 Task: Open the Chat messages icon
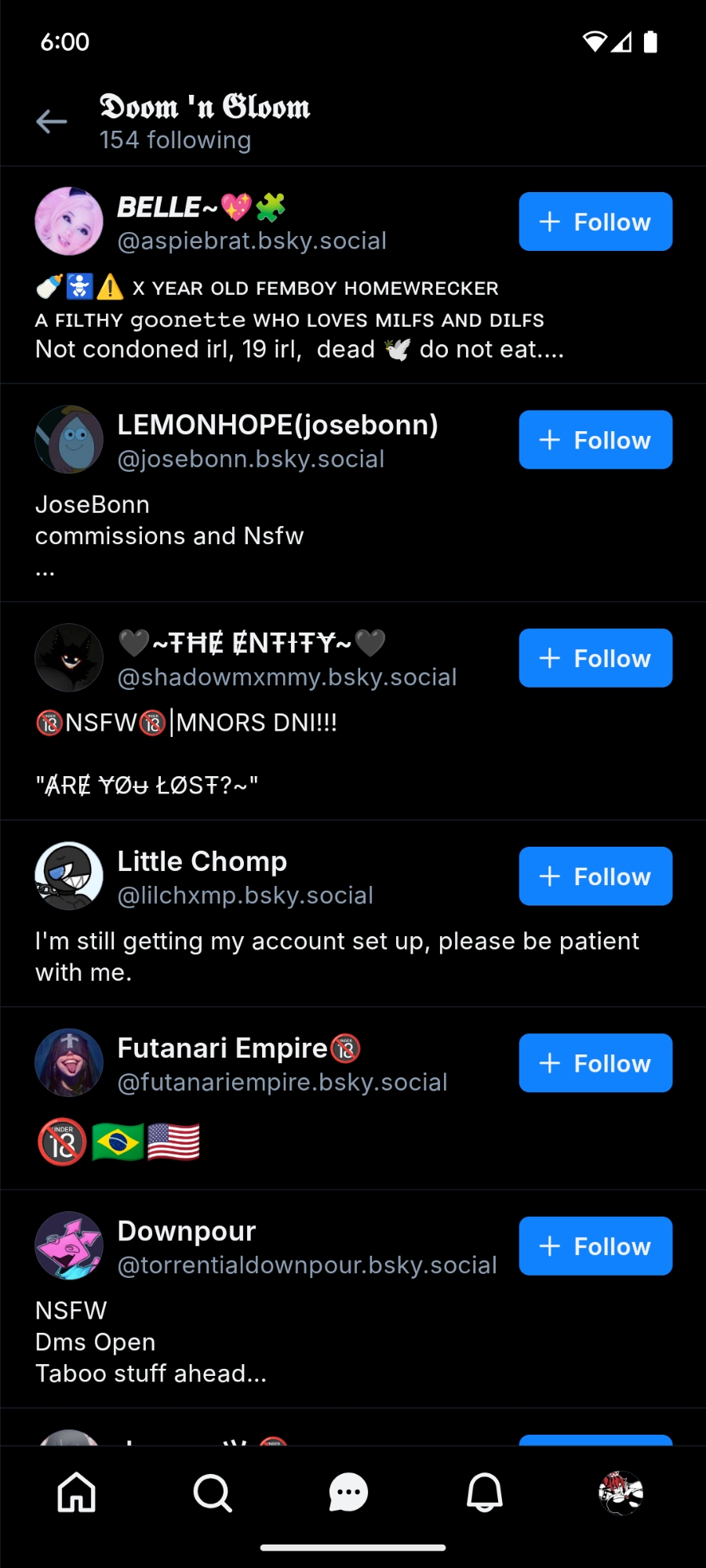[x=348, y=1492]
